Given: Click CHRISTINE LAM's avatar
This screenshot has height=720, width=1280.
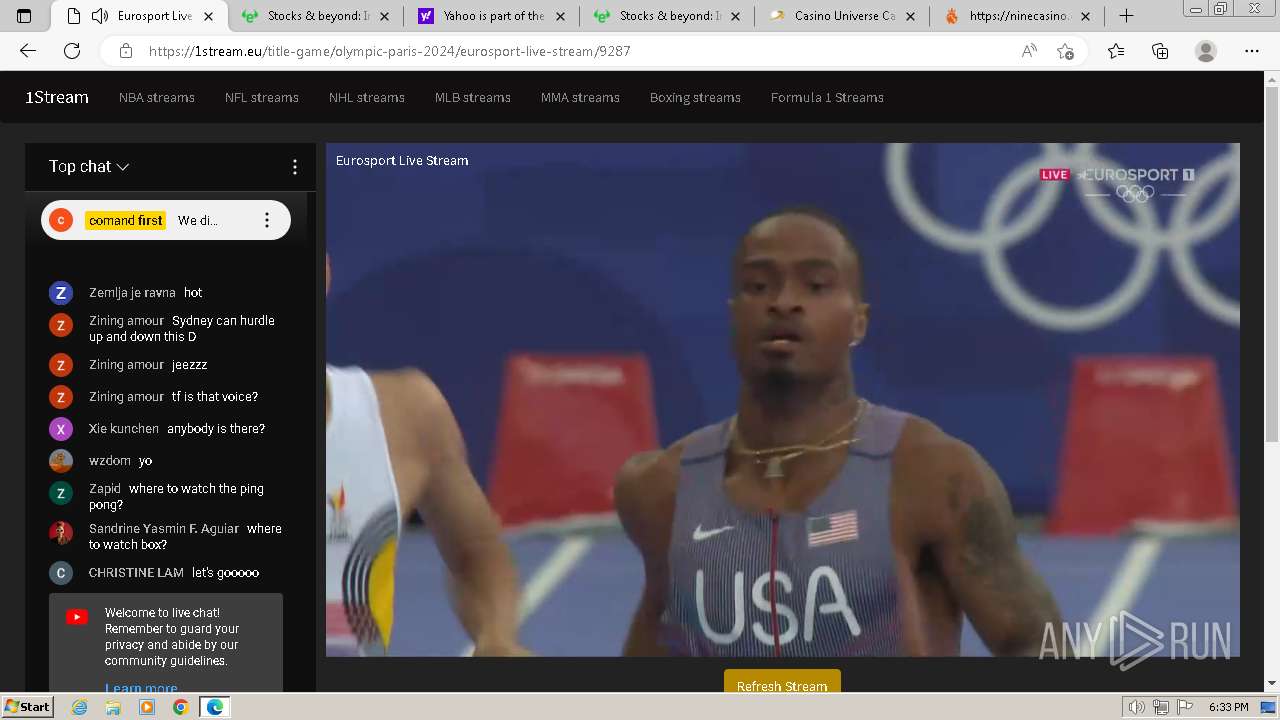Looking at the screenshot, I should click(x=61, y=573).
